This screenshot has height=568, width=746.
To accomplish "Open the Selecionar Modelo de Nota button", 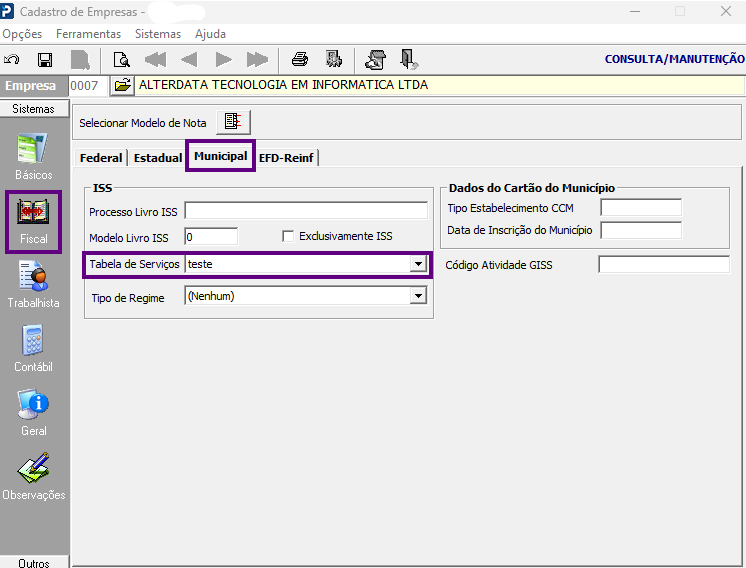I will tap(233, 122).
